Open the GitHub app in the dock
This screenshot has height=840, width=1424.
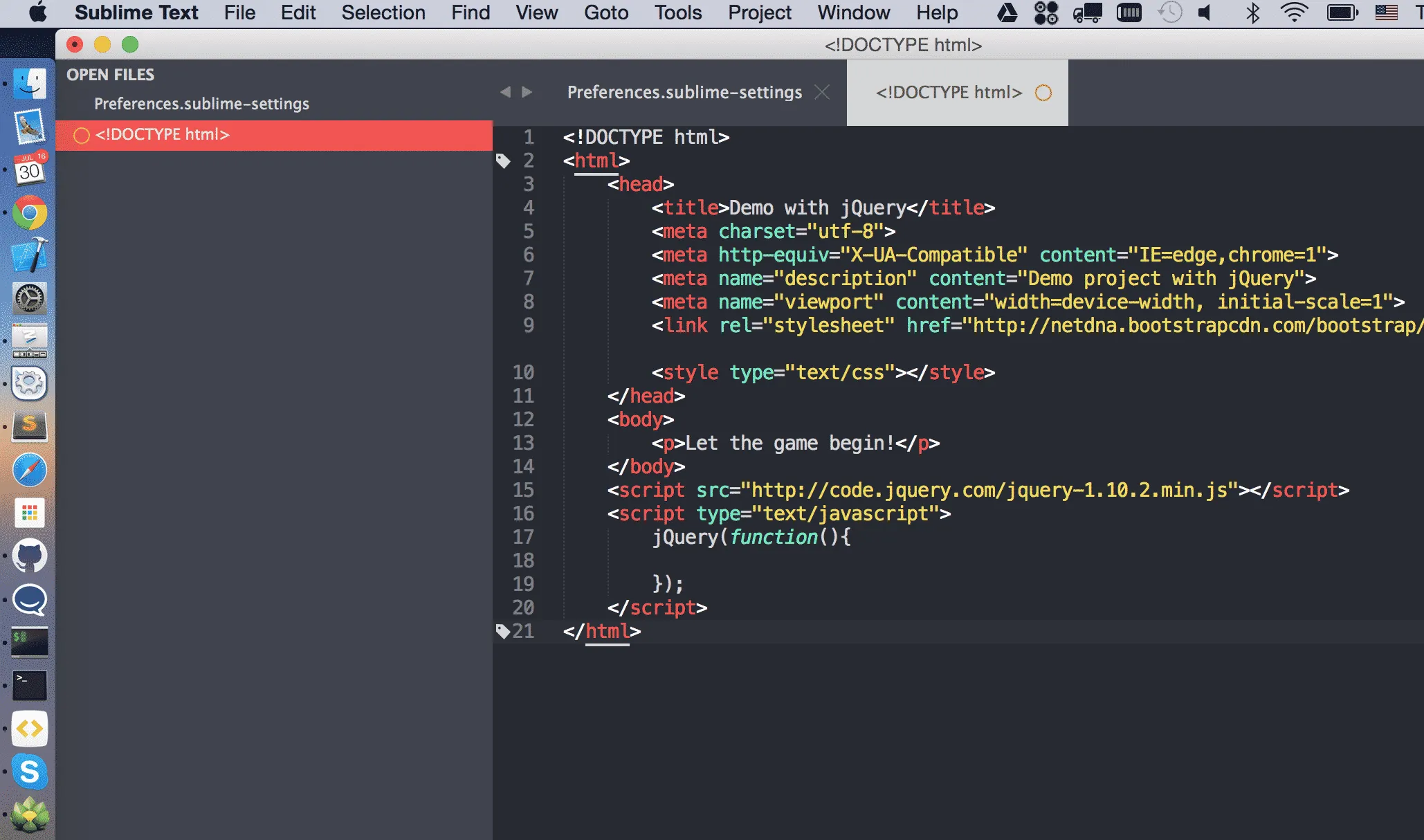(x=29, y=555)
